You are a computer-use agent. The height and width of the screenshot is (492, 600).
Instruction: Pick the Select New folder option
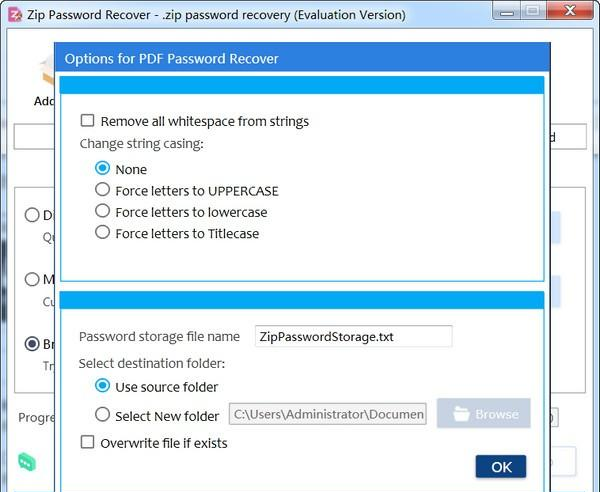102,415
